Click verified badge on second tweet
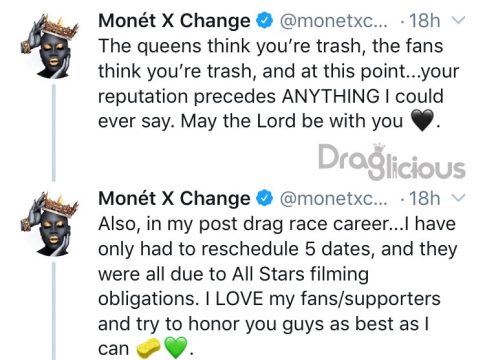This screenshot has width=485, height=360. tap(265, 198)
